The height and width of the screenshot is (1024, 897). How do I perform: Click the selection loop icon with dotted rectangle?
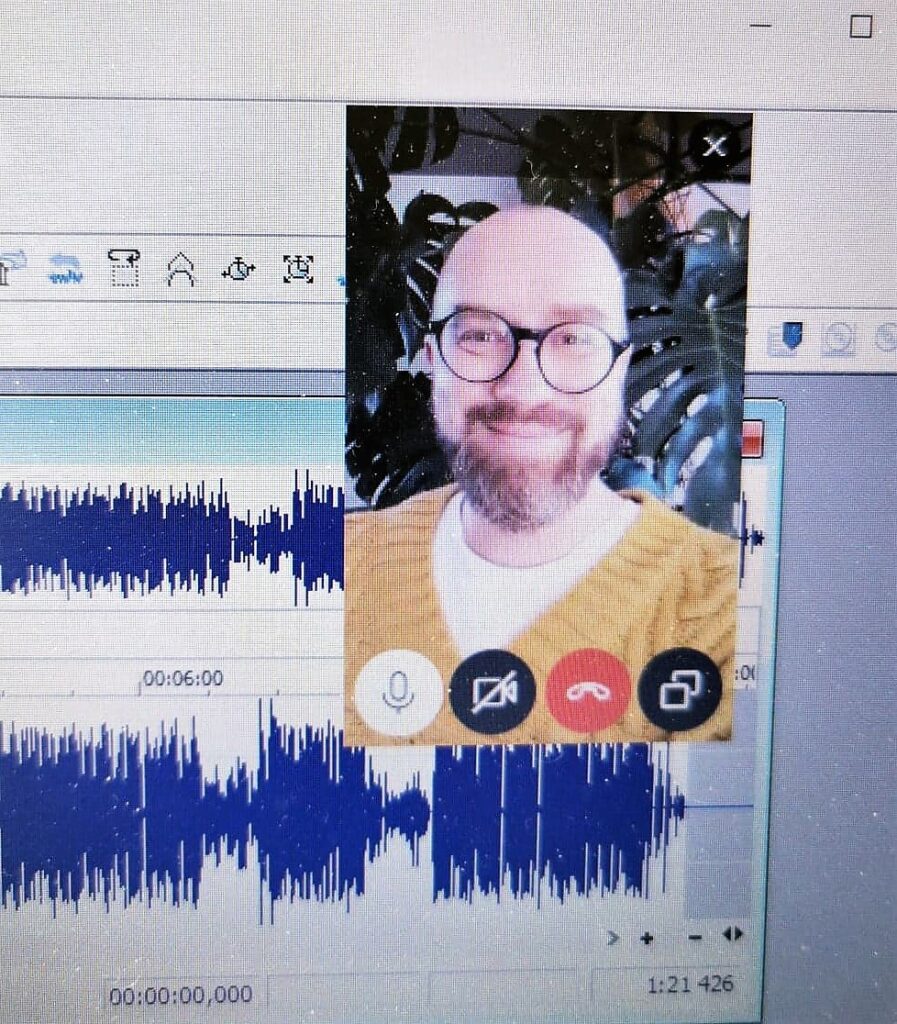point(124,268)
